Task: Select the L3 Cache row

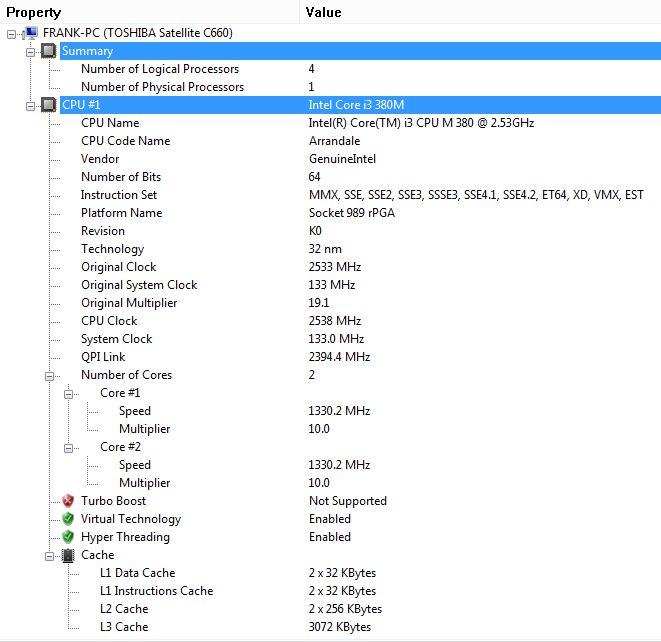Action: click(x=330, y=627)
